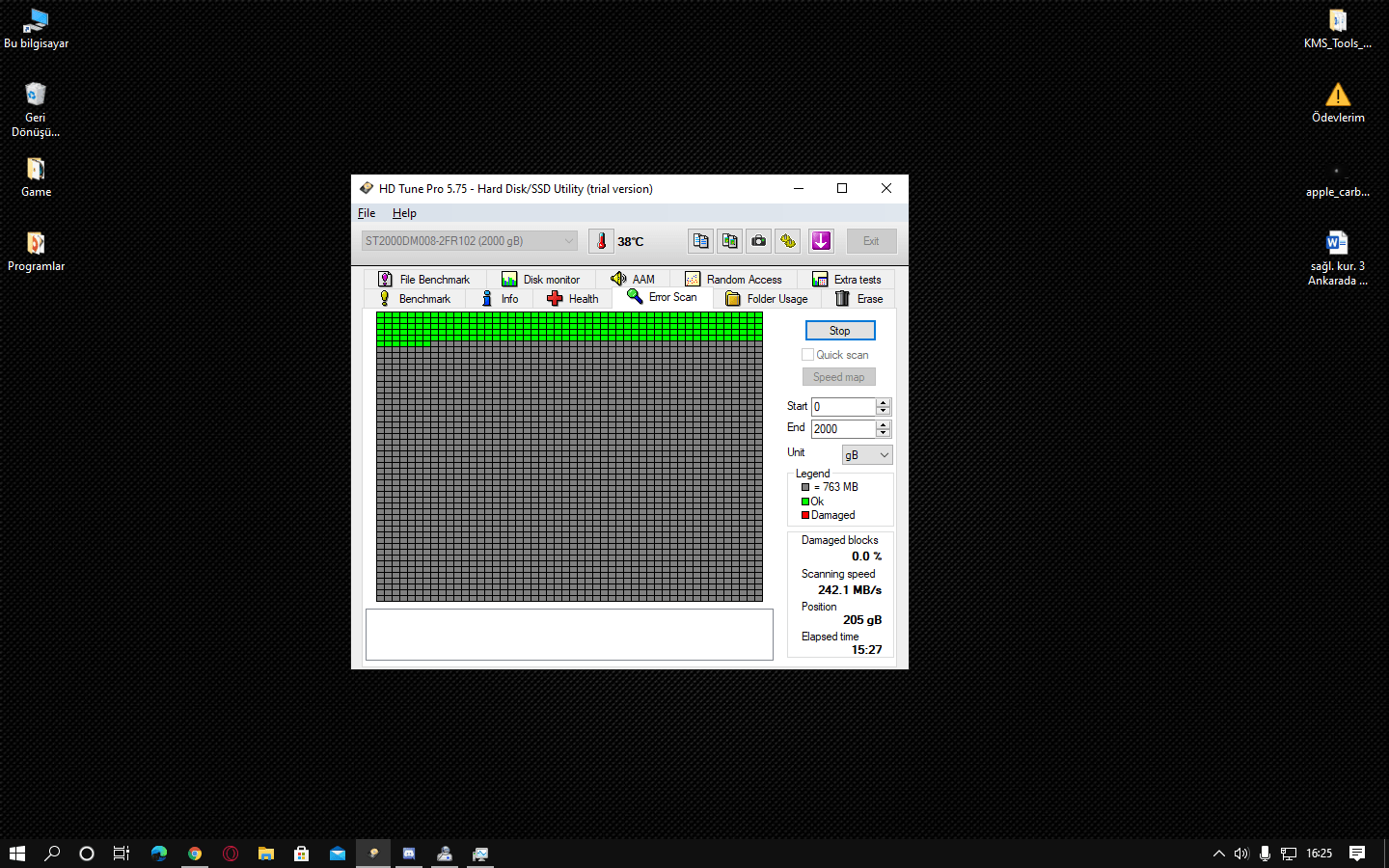This screenshot has height=868, width=1389.
Task: Open the Erase tab
Action: (859, 299)
